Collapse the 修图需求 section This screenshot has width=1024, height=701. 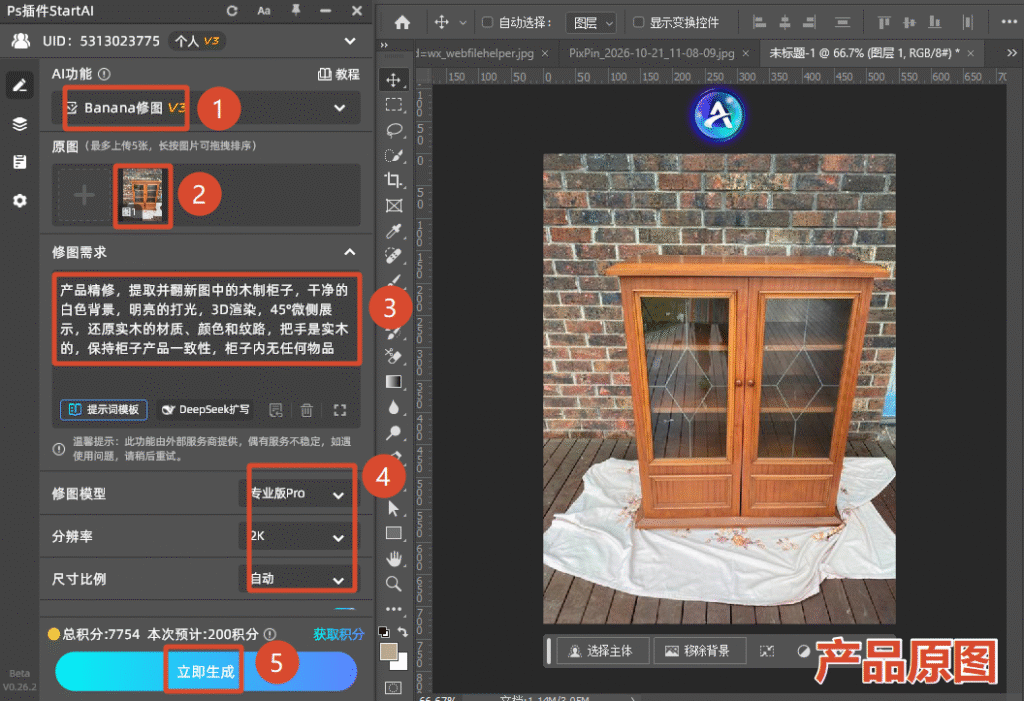(350, 252)
